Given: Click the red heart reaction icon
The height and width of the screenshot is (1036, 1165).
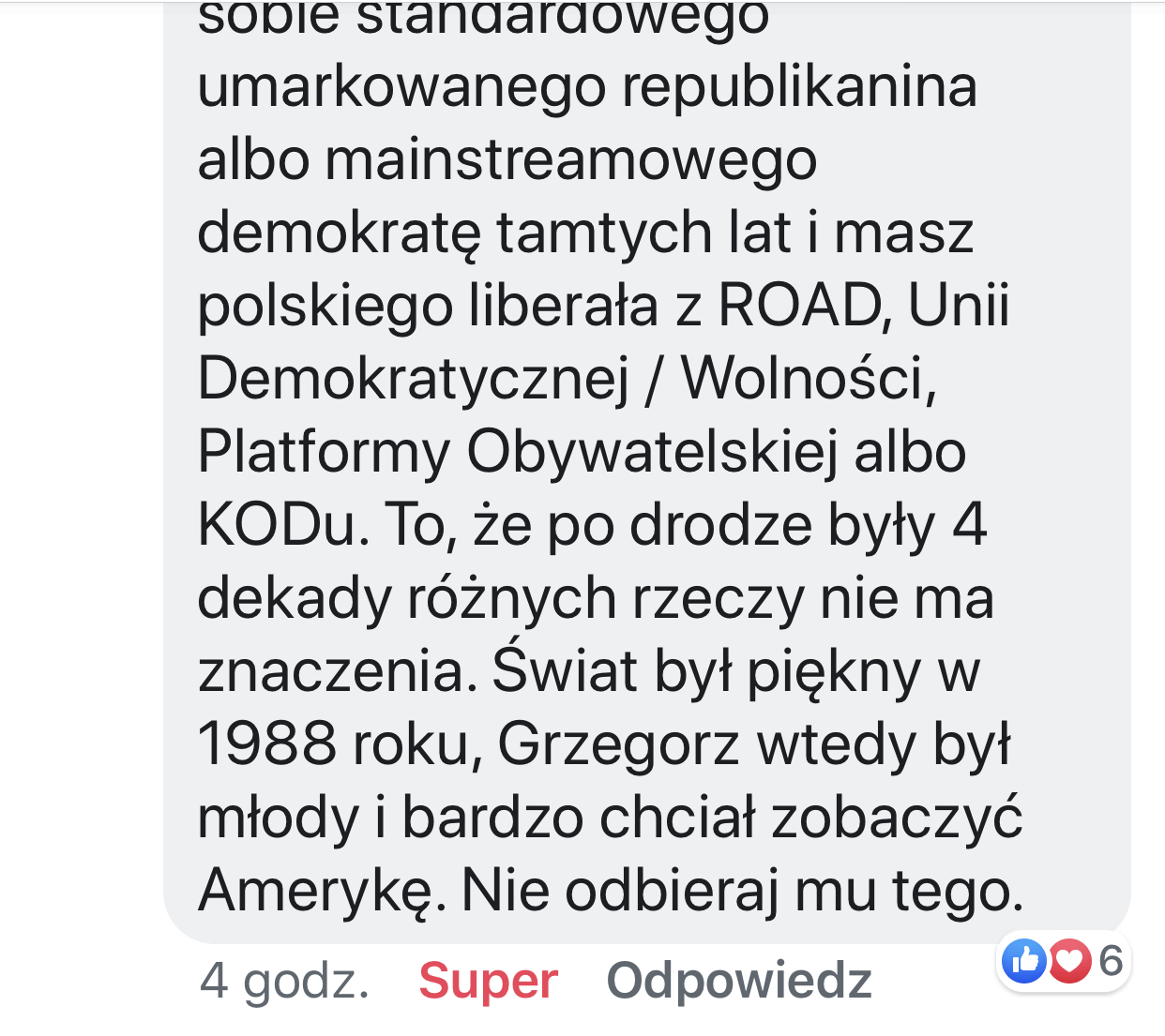Looking at the screenshot, I should (x=1068, y=960).
